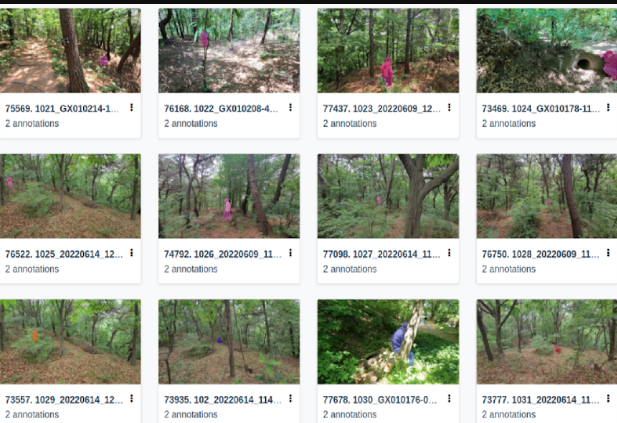Open kebab menu for image 74792
617x423 pixels.
tap(290, 253)
